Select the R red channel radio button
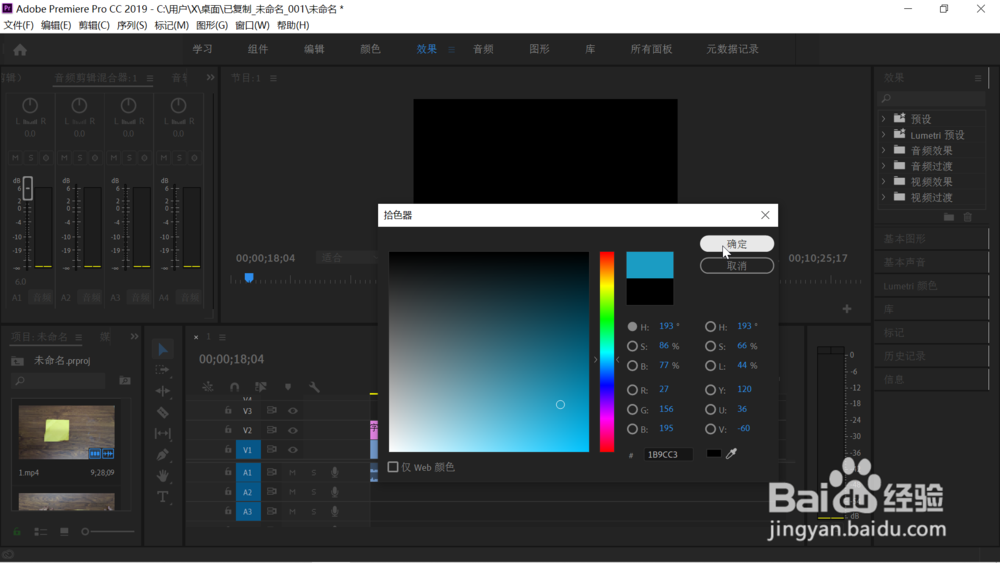Viewport: 1000px width, 563px height. (632, 390)
